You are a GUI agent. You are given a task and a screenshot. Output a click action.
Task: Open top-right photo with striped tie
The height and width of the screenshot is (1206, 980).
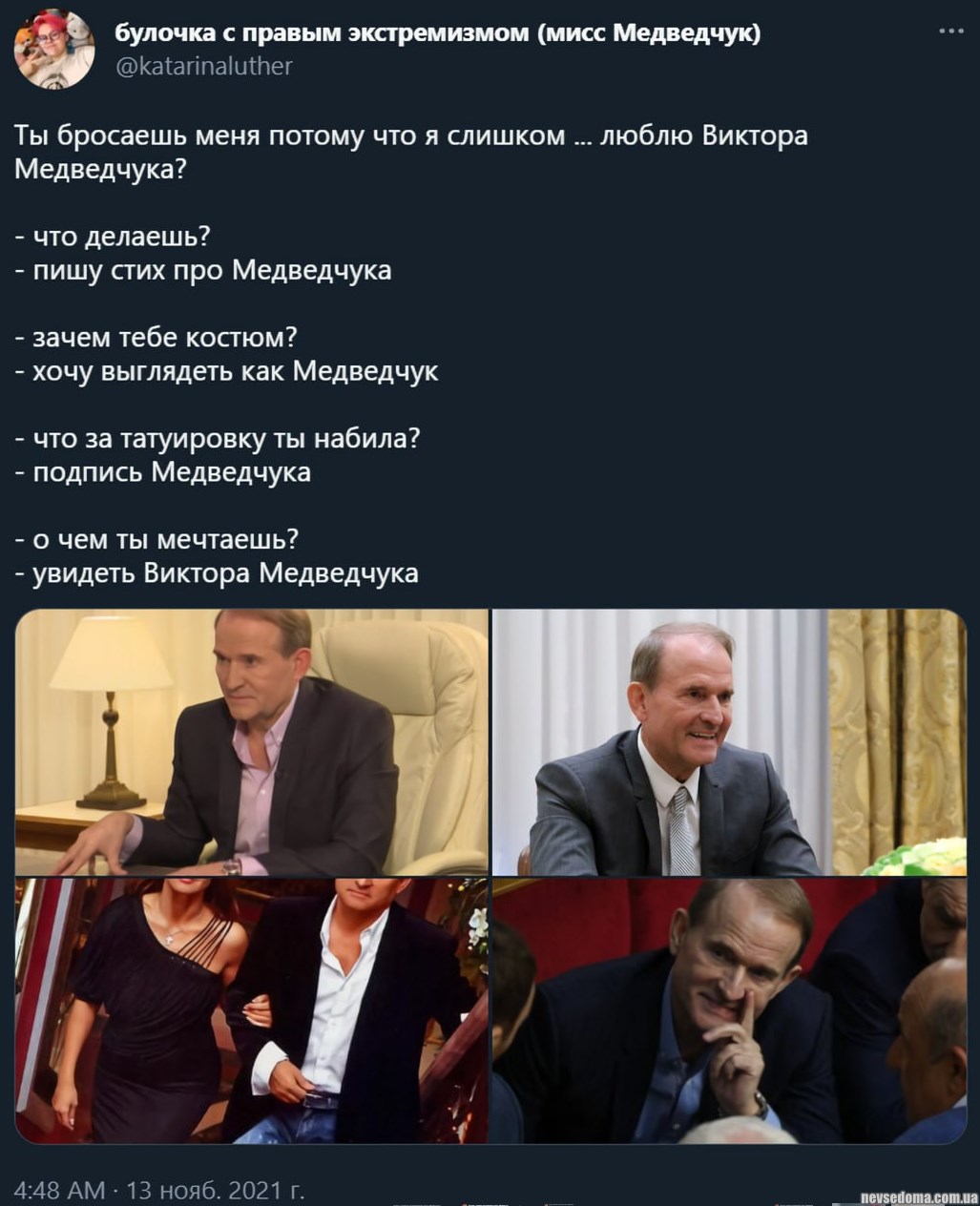pyautogui.click(x=730, y=742)
